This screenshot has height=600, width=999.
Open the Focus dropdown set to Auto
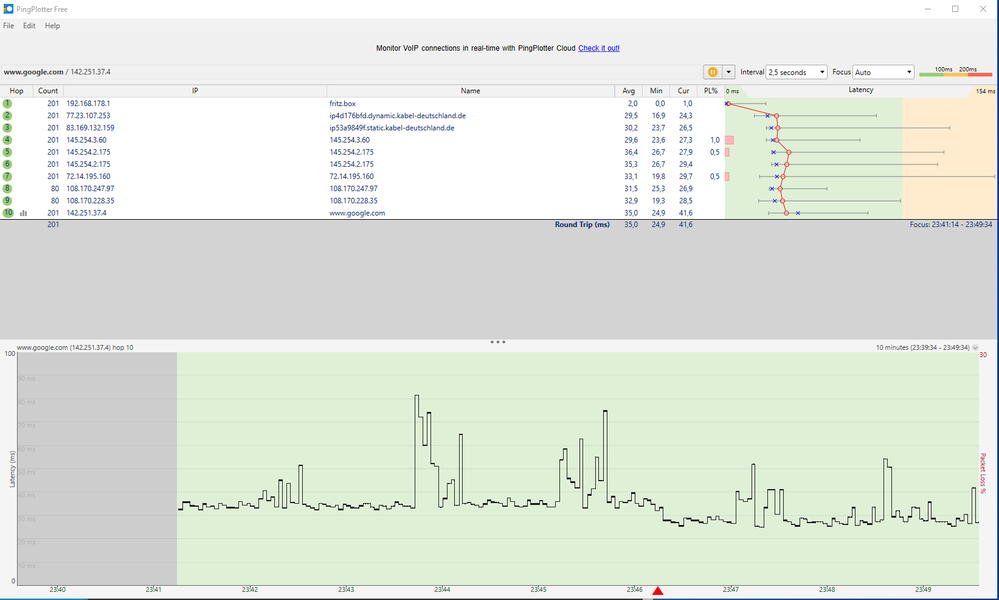click(x=880, y=72)
